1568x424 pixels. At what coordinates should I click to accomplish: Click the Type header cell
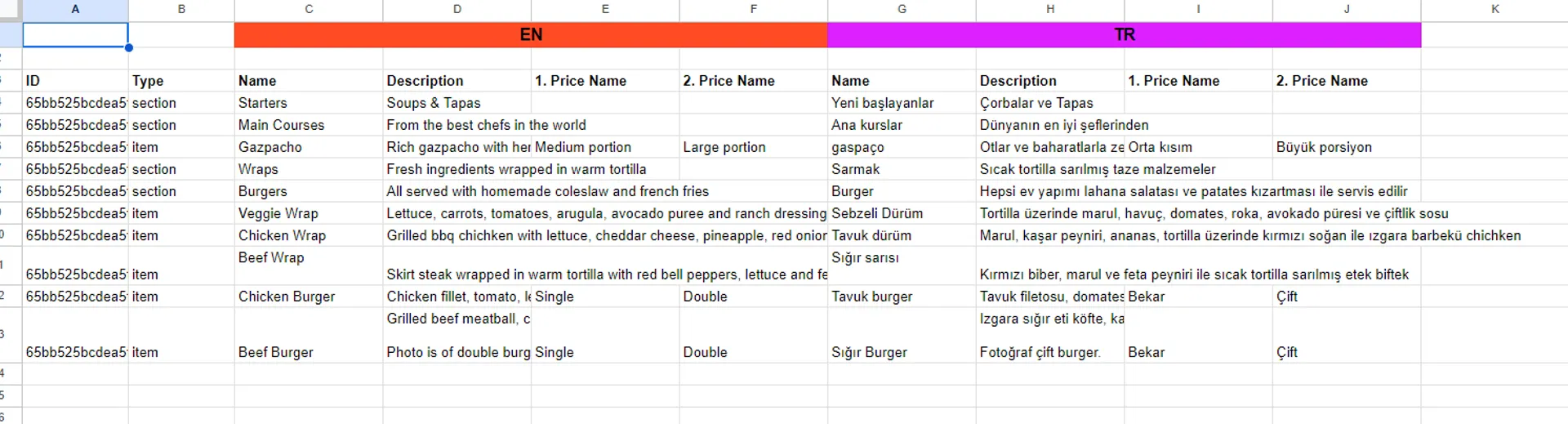(x=181, y=81)
